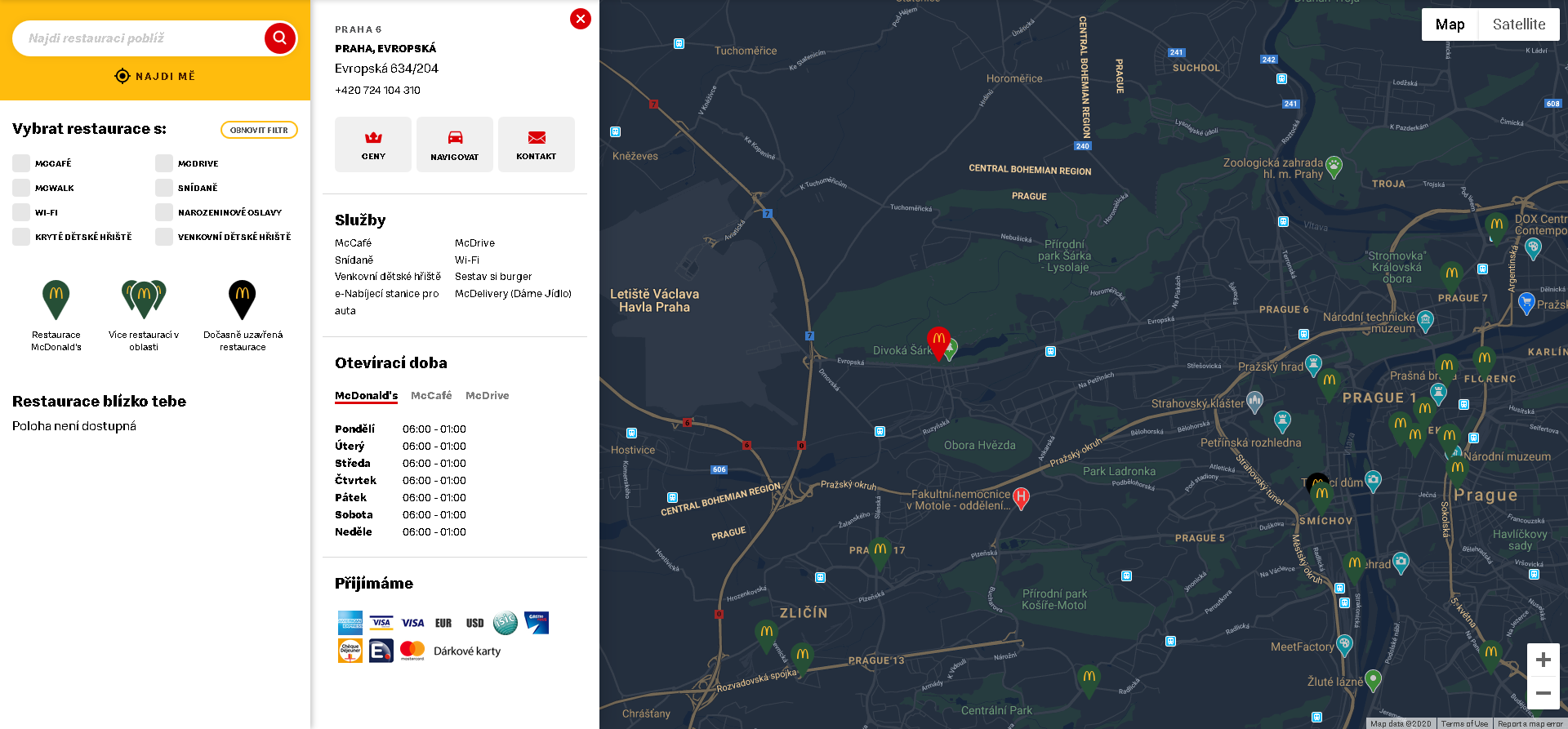1568x729 pixels.
Task: Click the Evropská 634/204 address
Action: tap(386, 69)
